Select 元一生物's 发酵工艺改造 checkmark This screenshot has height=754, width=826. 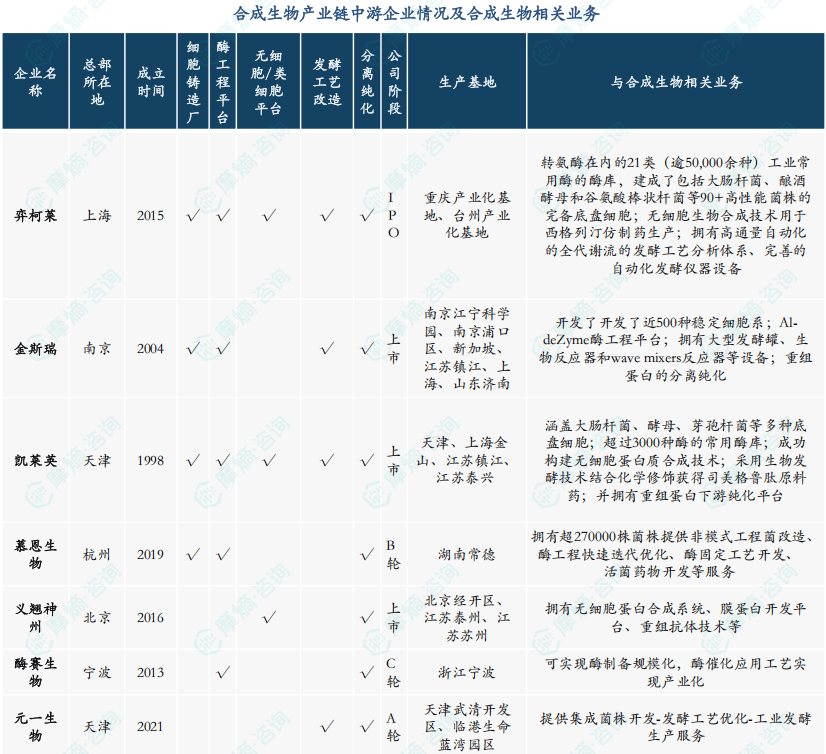tap(327, 727)
